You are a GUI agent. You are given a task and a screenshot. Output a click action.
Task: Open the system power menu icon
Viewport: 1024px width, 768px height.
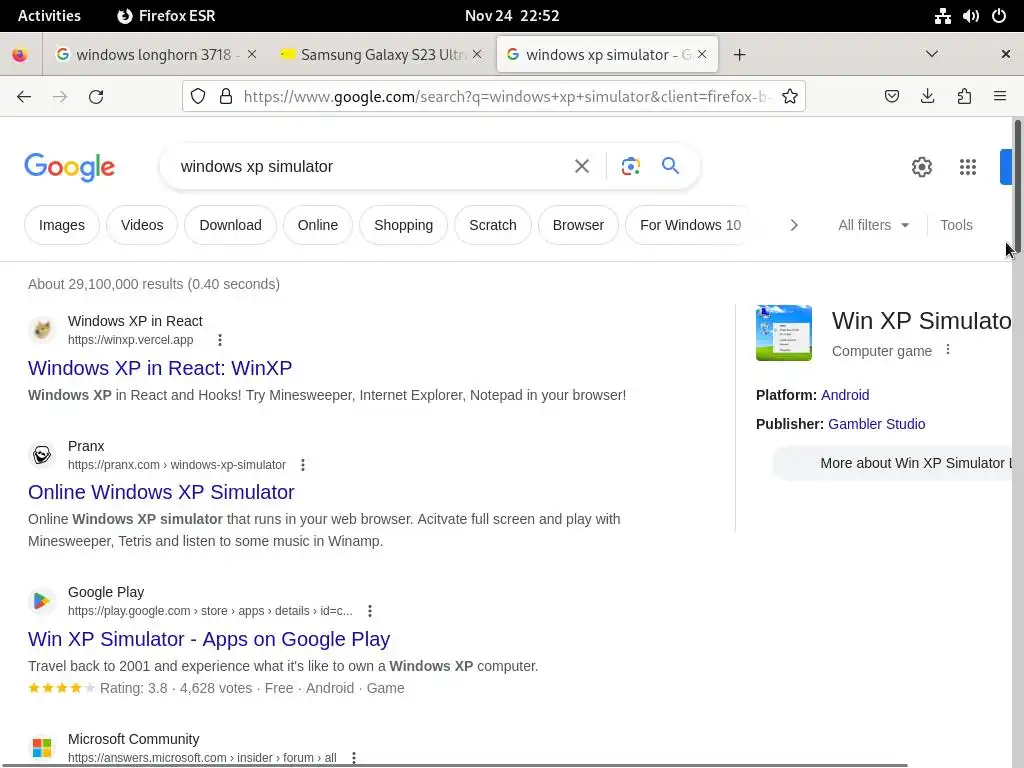point(999,16)
